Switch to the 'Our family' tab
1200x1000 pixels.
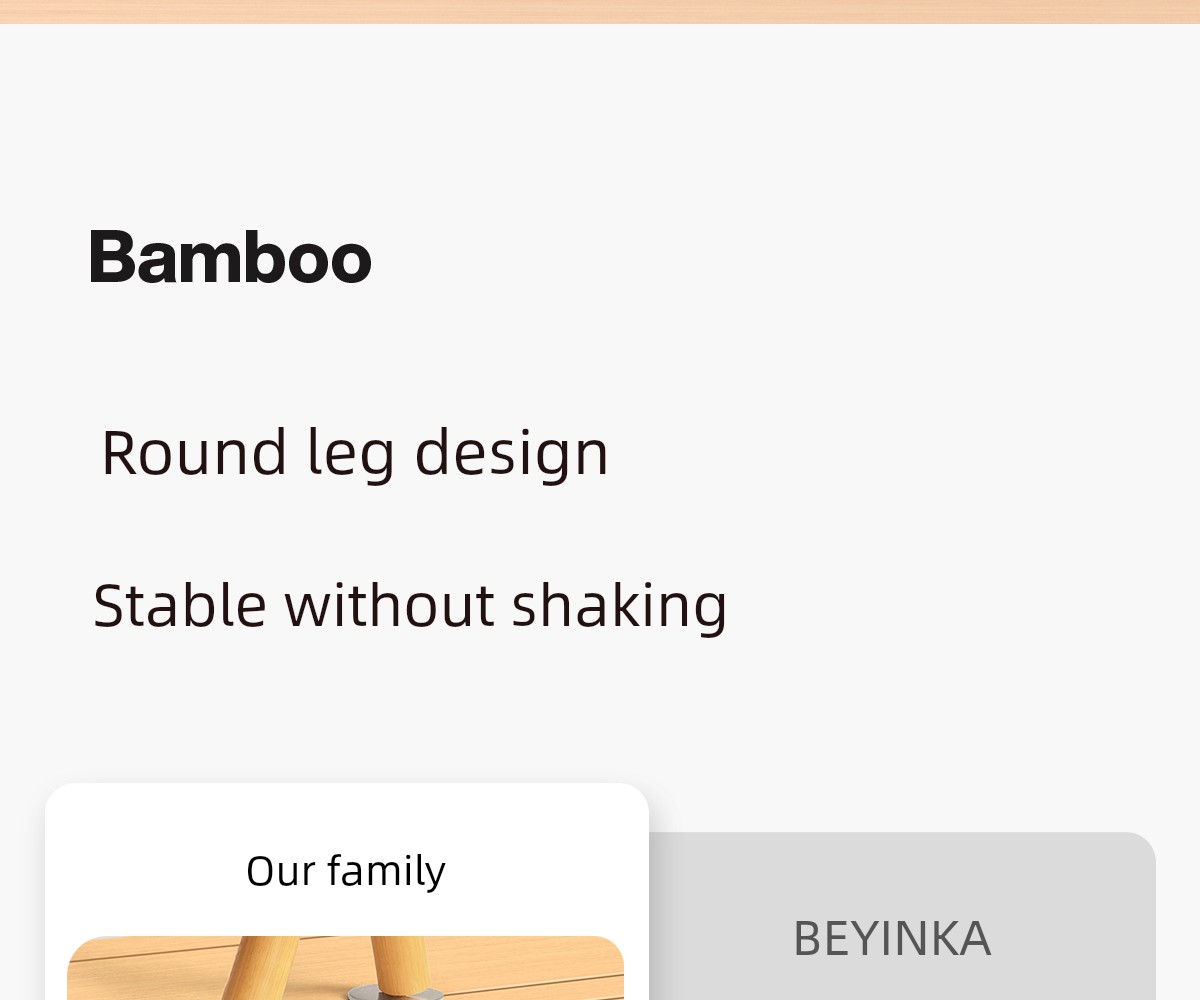tap(346, 870)
